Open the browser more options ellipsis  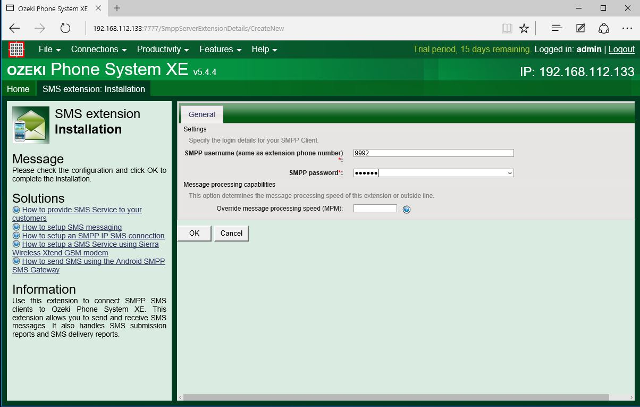pos(627,28)
